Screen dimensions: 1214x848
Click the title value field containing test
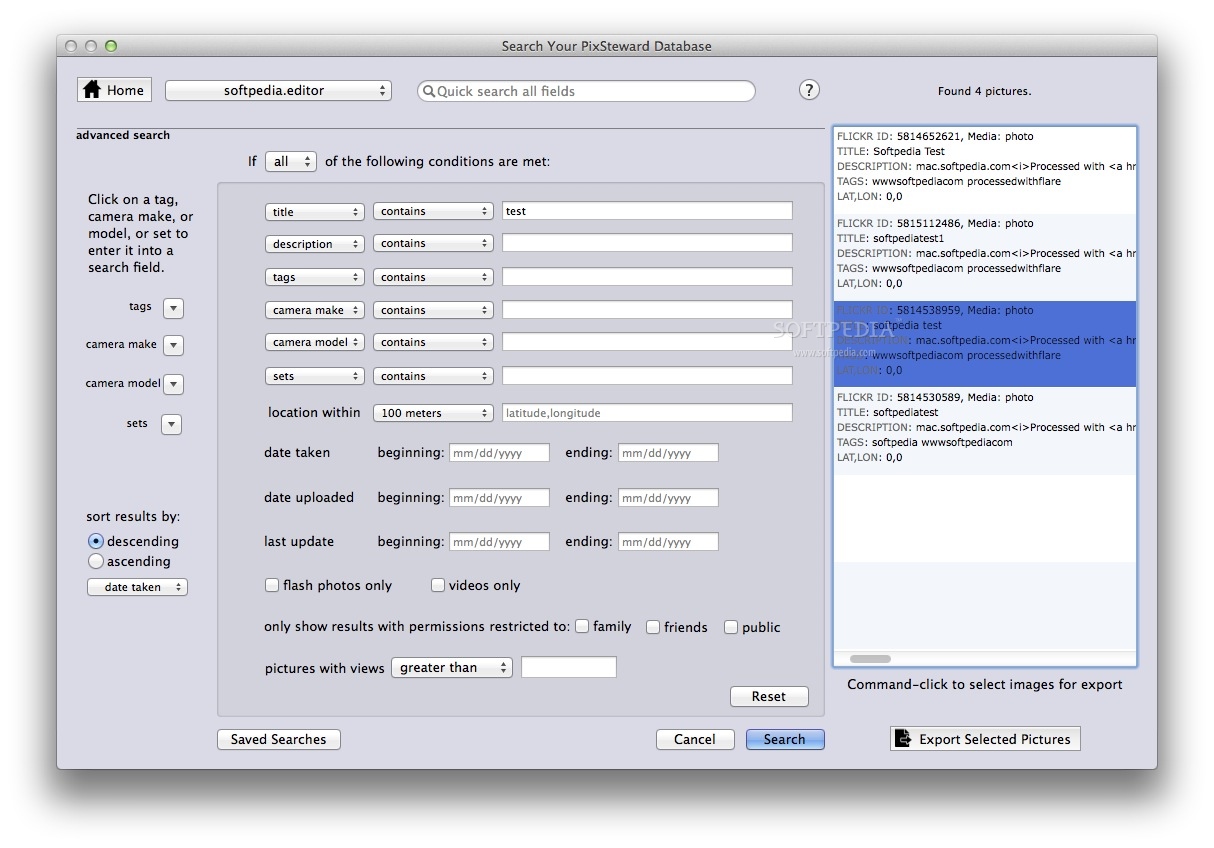647,211
